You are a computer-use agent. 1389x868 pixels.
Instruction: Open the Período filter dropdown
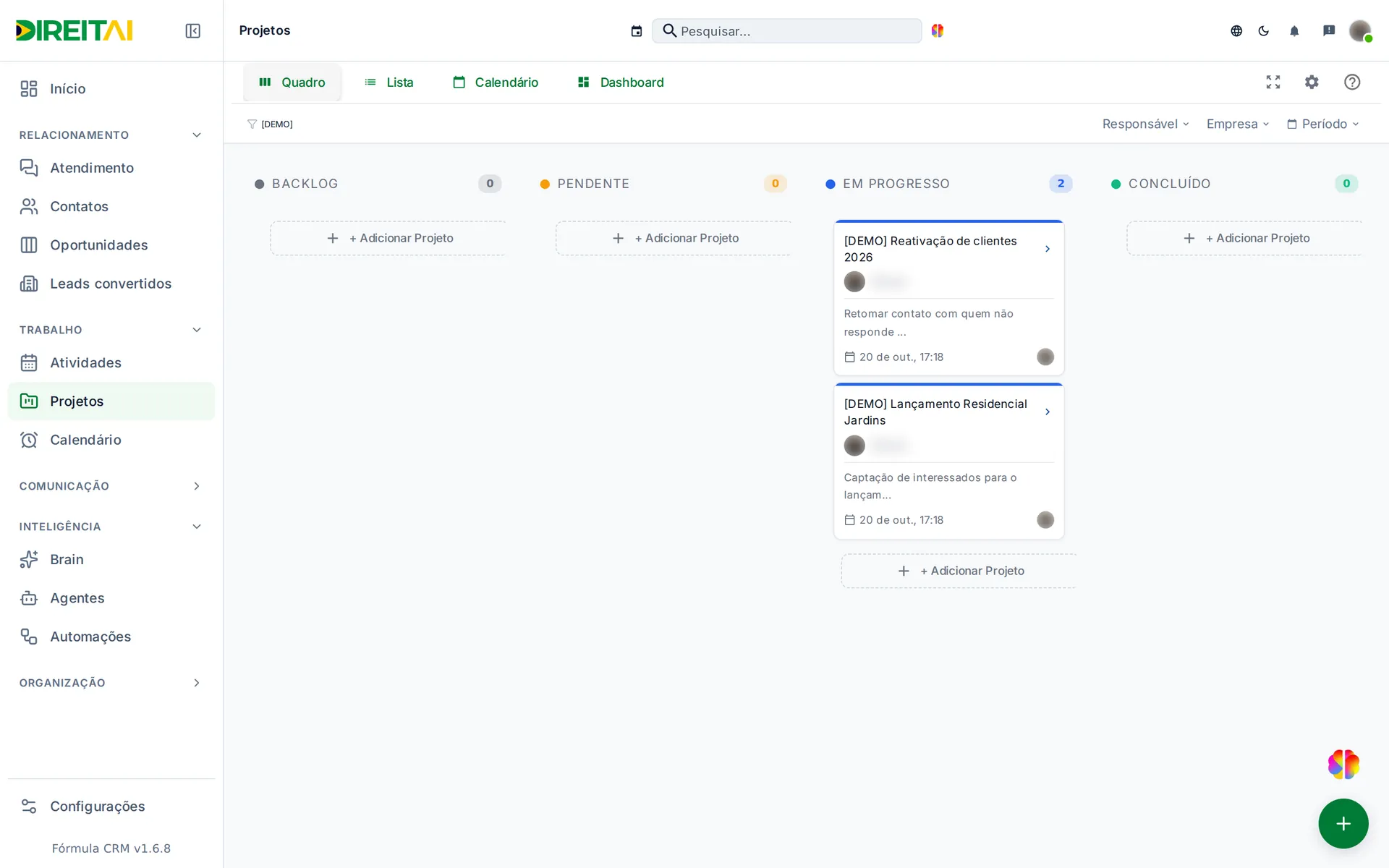[1322, 124]
